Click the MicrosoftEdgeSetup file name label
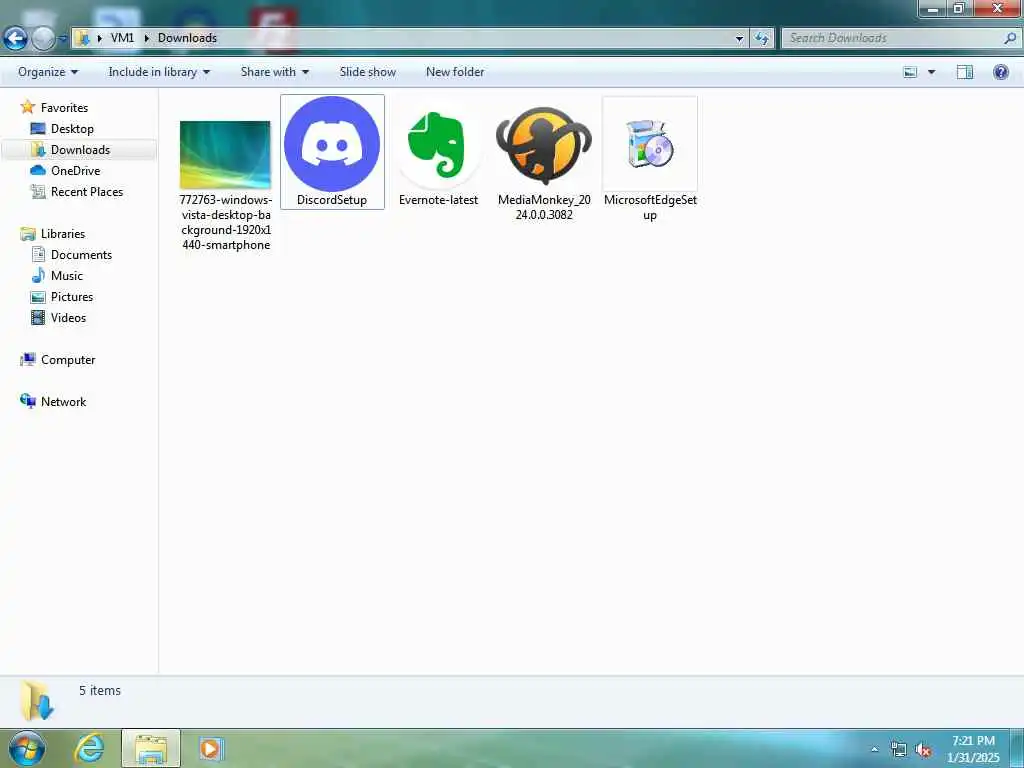This screenshot has width=1024, height=768. click(650, 207)
